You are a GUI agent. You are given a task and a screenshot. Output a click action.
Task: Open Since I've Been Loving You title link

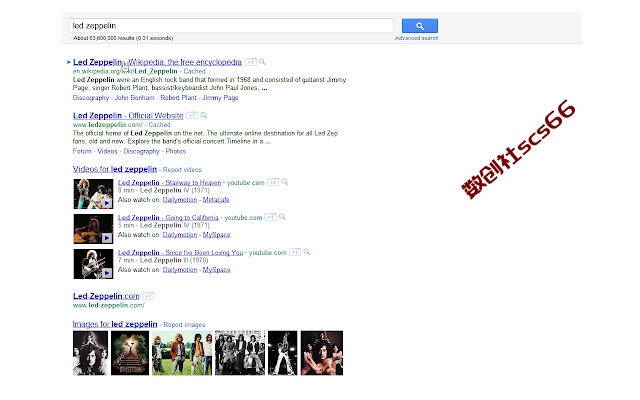[x=180, y=253]
